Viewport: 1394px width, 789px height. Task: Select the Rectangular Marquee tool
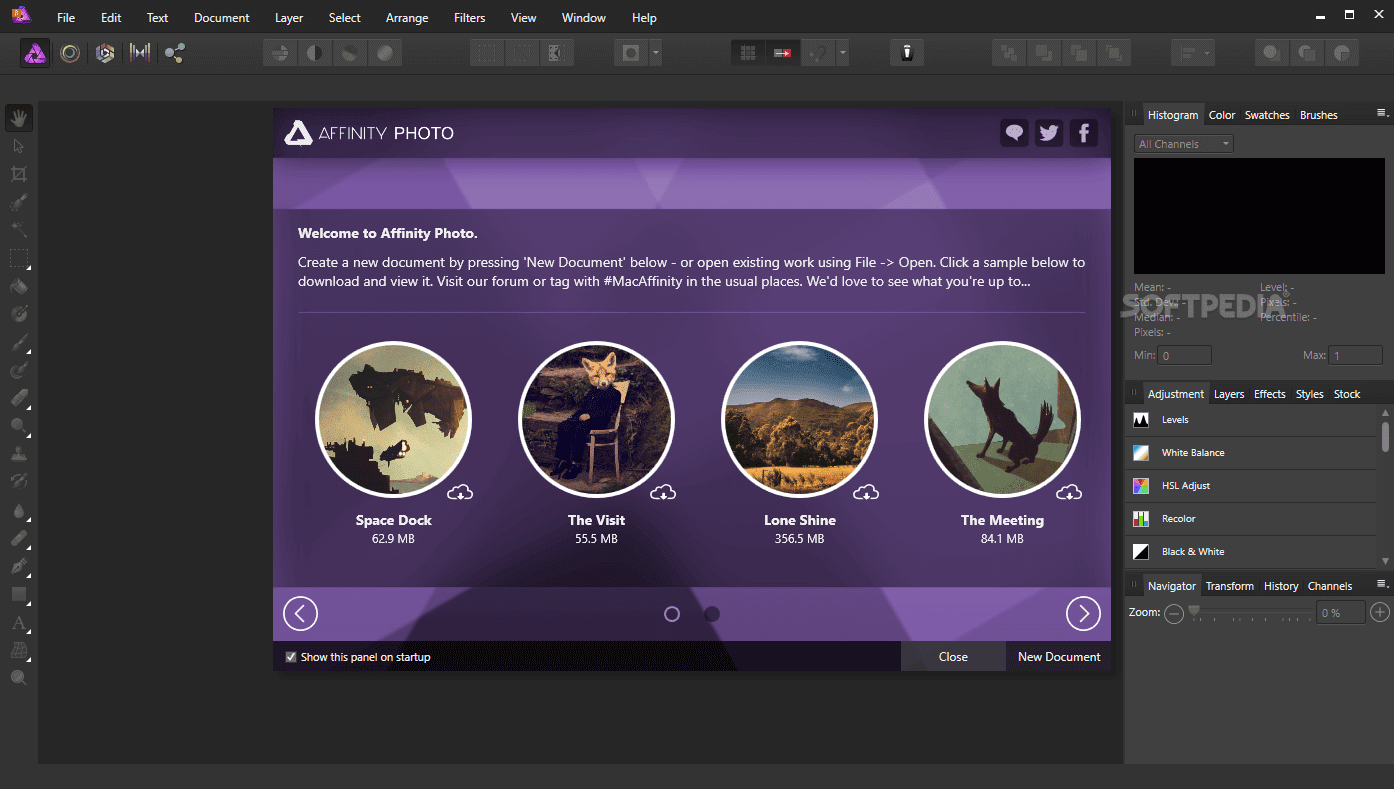pos(19,259)
